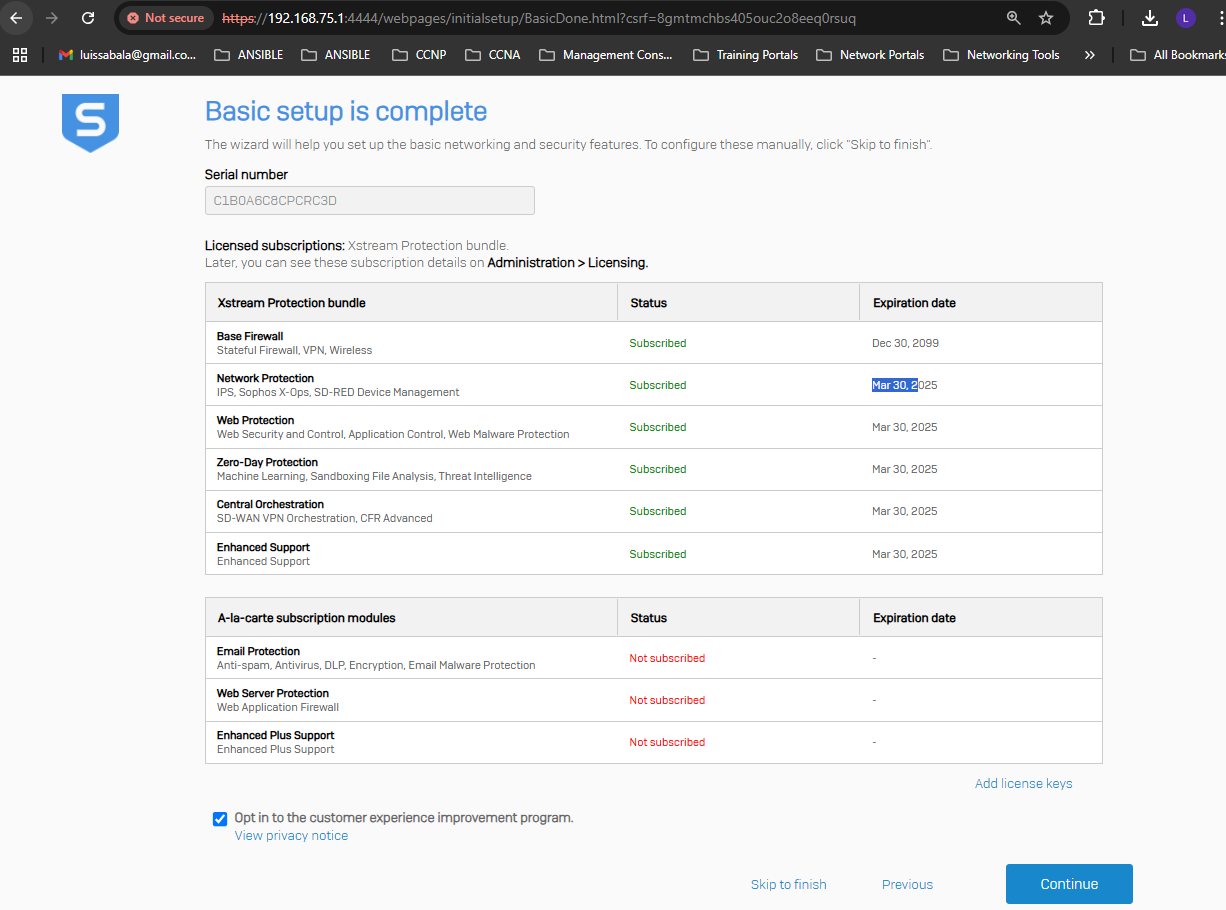
Task: Bookmark this page with the star icon
Action: point(1046,18)
